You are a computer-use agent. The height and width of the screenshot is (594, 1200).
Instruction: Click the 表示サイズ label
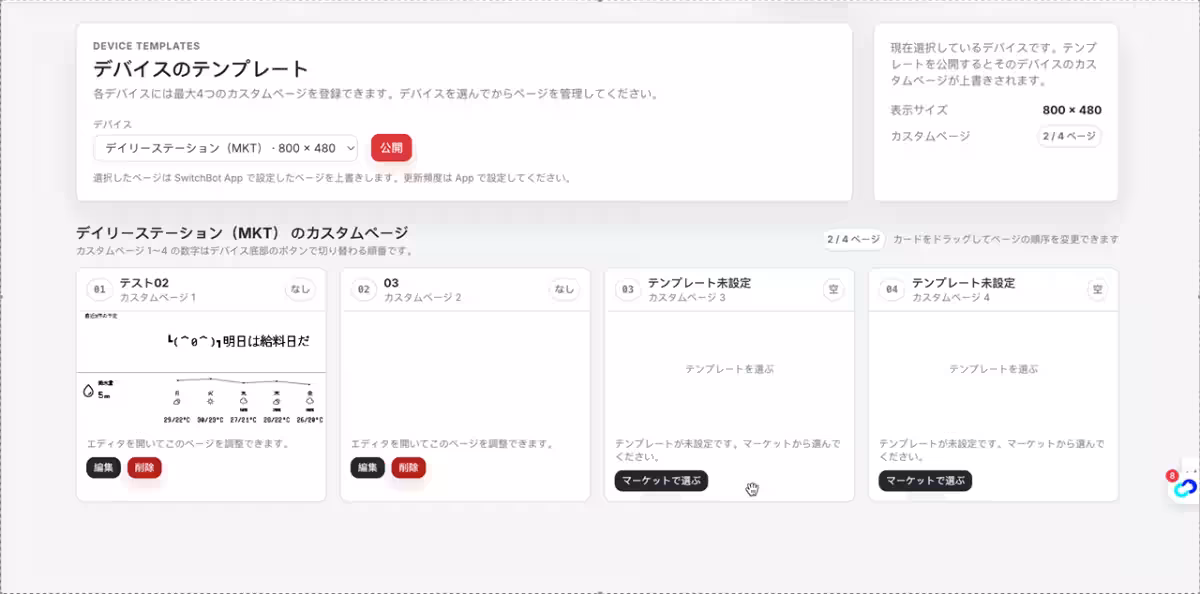[919, 110]
